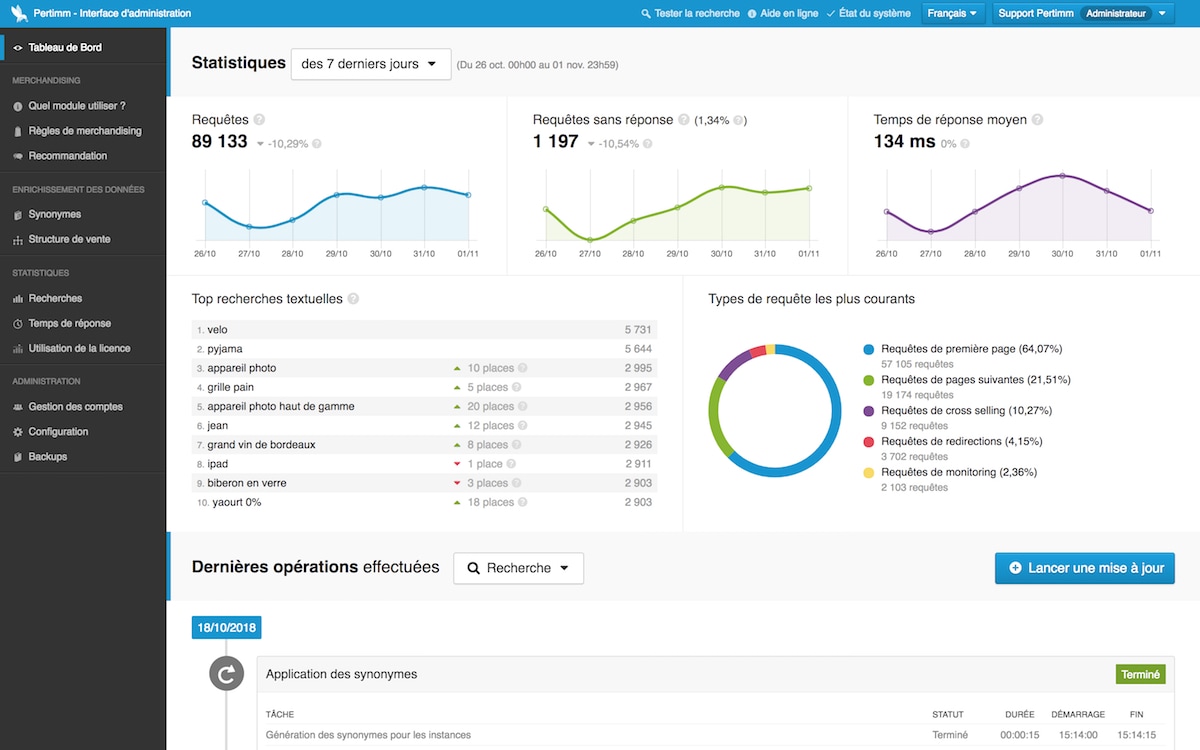
Task: Open the Recherche operations filter dropdown
Action: [x=518, y=568]
